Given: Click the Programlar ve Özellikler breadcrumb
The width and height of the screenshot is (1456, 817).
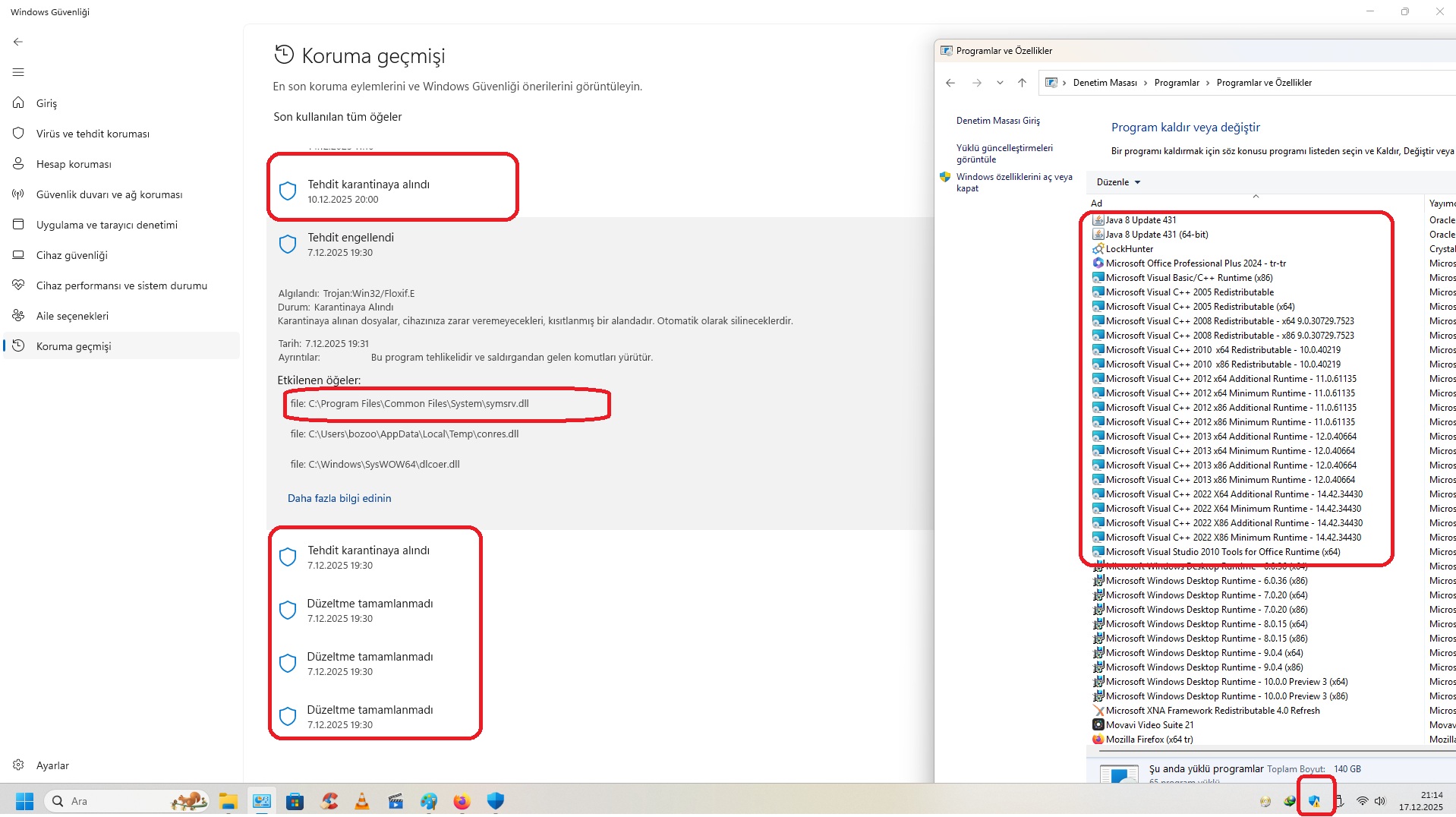Looking at the screenshot, I should [1264, 83].
